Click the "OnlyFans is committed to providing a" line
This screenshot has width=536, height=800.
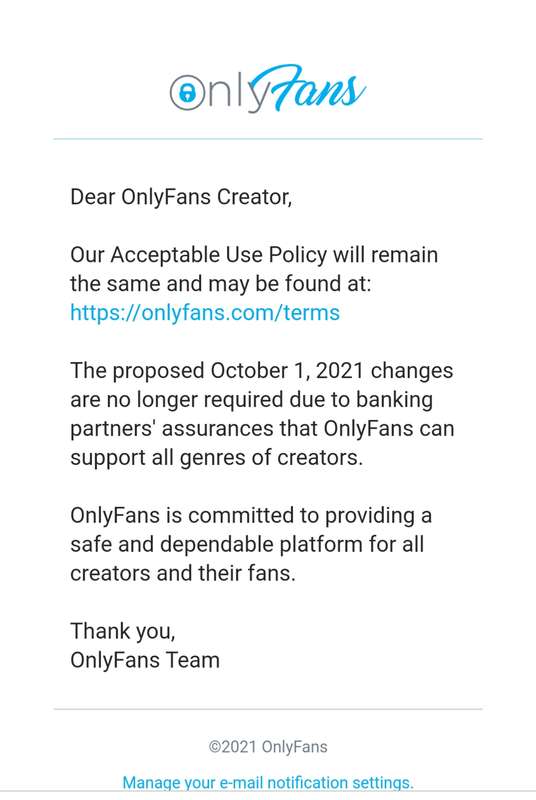(x=251, y=515)
